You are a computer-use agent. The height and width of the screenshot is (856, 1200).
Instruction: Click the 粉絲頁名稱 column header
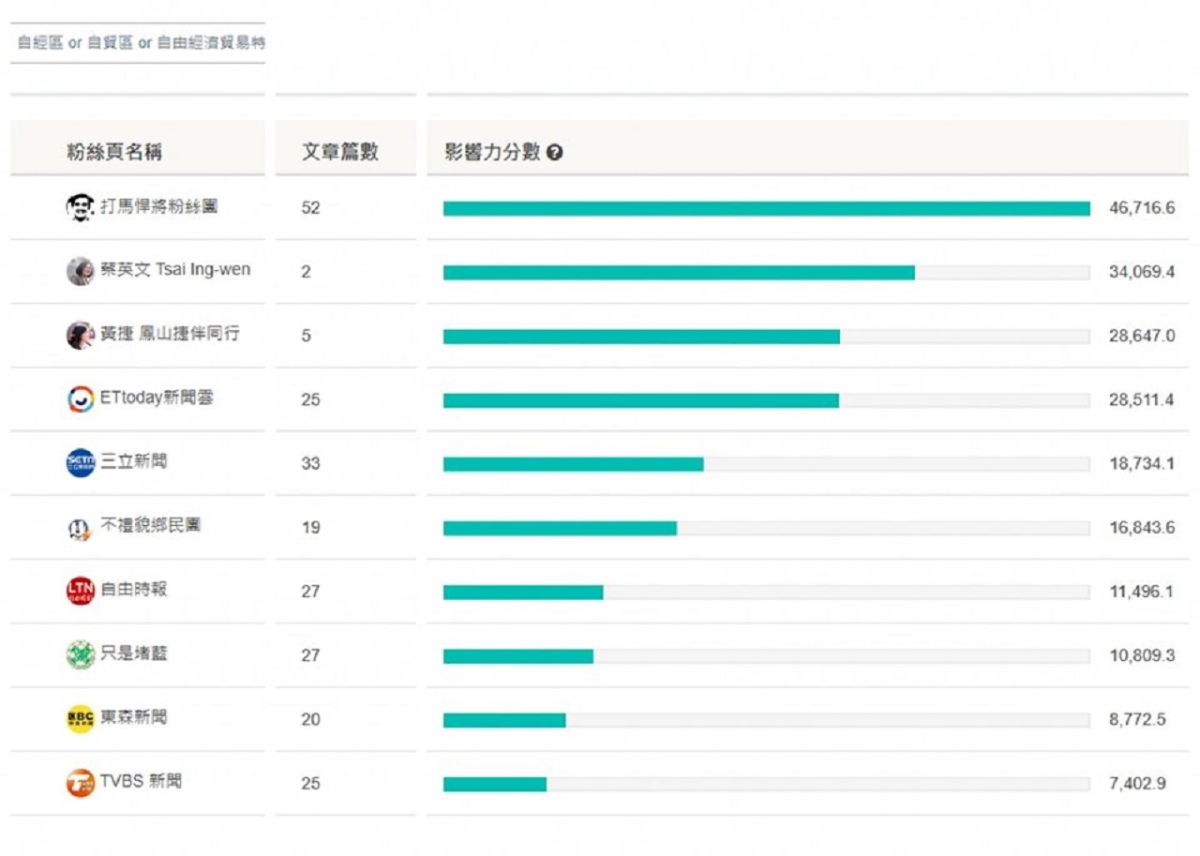coord(114,153)
